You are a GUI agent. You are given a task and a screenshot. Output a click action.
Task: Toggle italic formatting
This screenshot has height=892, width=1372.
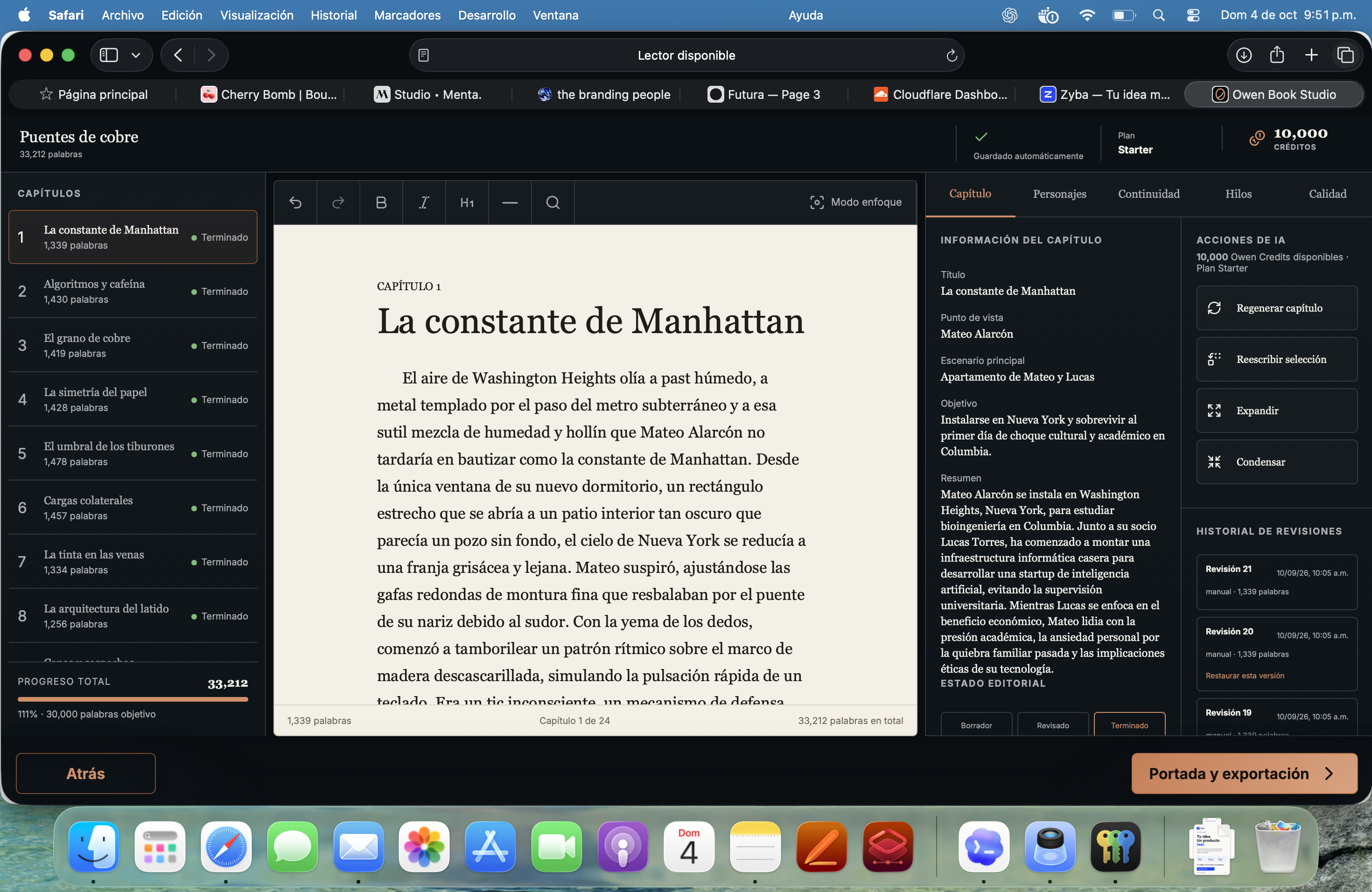pos(424,202)
